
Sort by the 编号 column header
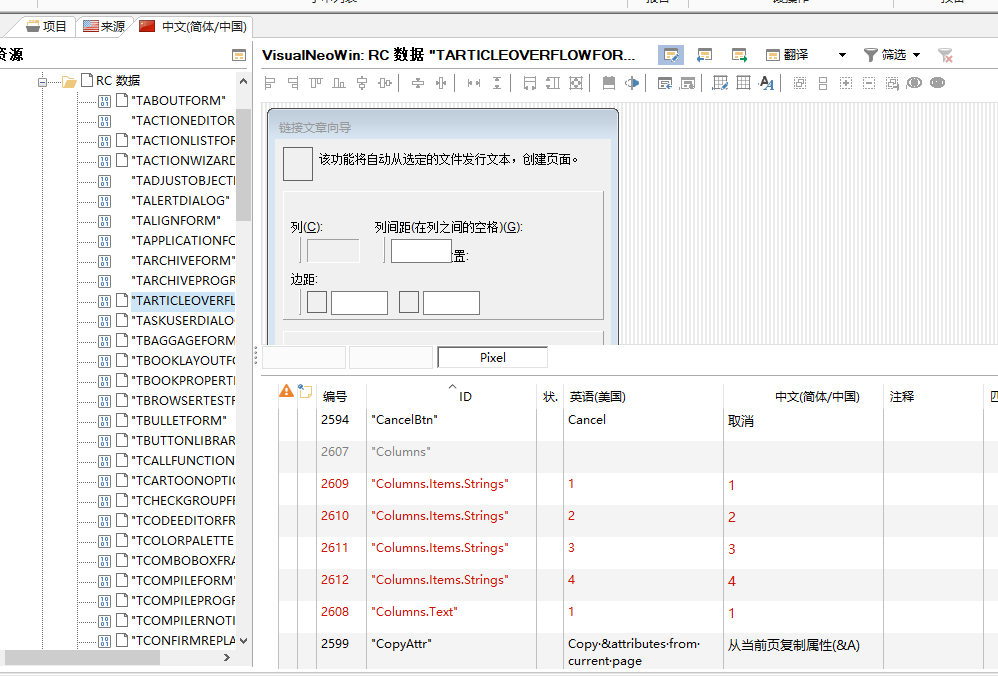(x=335, y=397)
